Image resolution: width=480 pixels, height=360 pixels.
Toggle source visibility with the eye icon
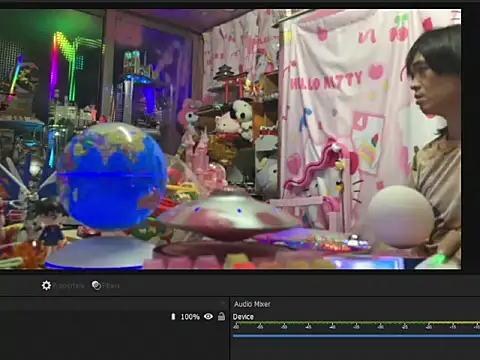(x=208, y=316)
